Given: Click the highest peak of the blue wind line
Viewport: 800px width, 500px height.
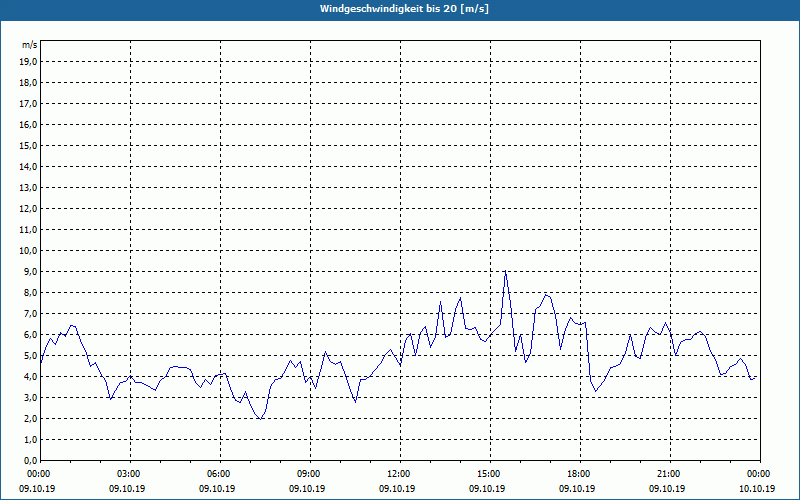Looking at the screenshot, I should point(505,271).
